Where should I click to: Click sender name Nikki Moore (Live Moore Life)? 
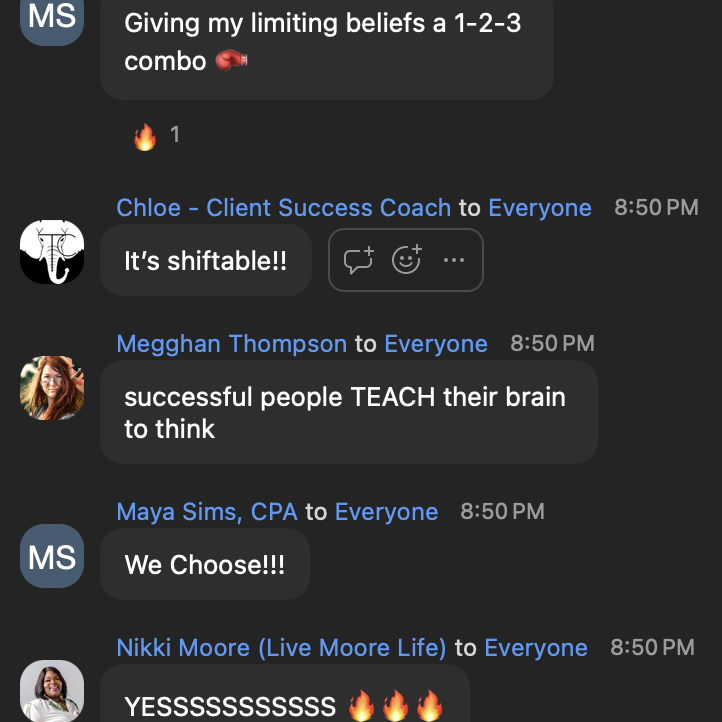click(x=281, y=648)
